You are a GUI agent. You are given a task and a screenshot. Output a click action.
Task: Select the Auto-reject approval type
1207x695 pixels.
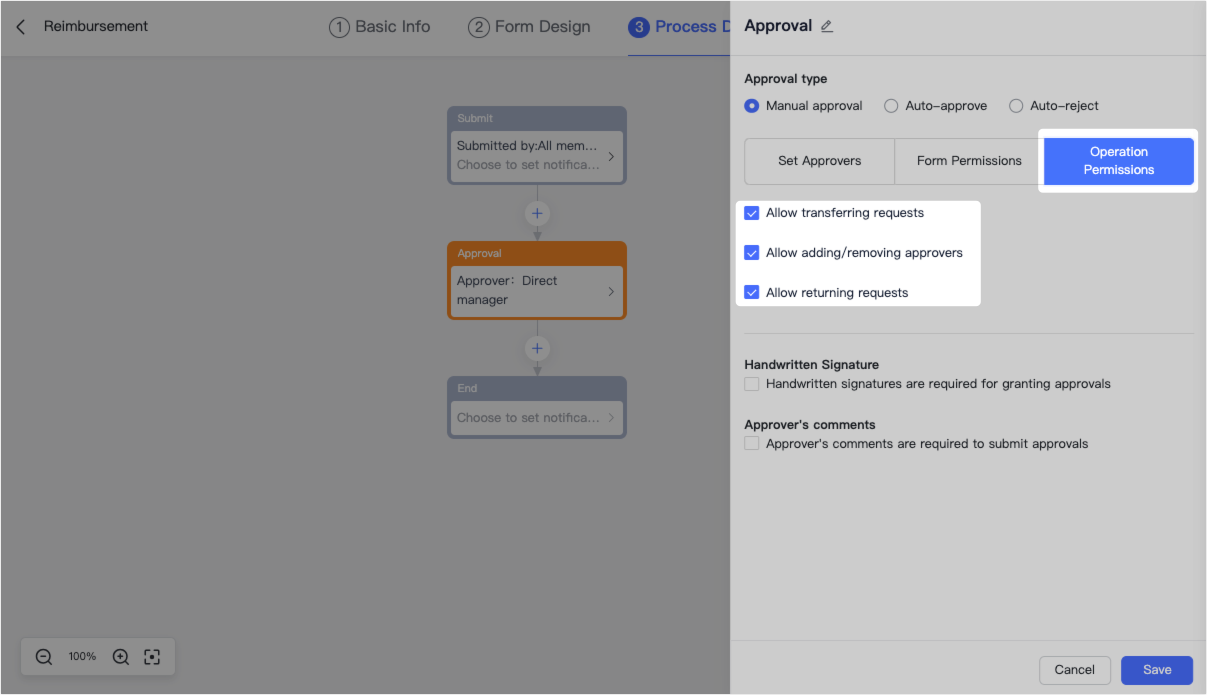(x=1016, y=105)
